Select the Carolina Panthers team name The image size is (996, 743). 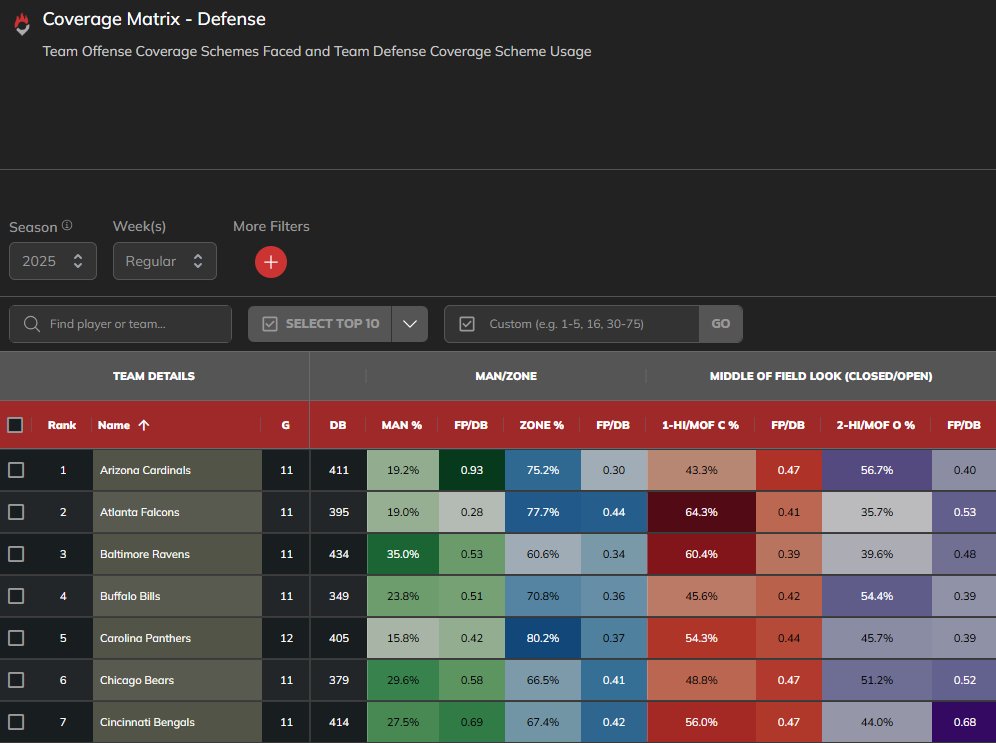(145, 638)
